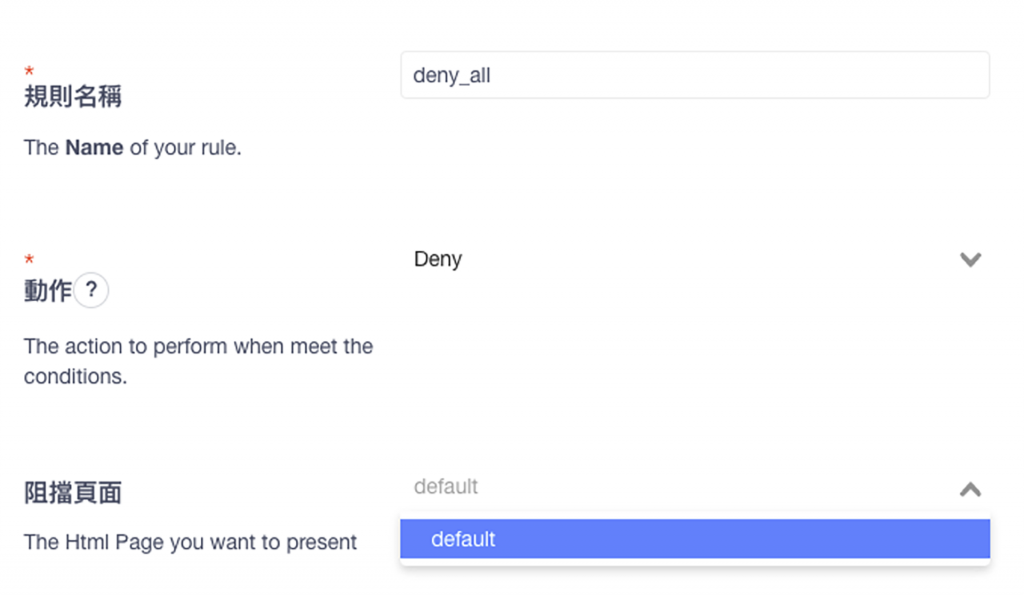Click the grey "default" placeholder text

(446, 487)
